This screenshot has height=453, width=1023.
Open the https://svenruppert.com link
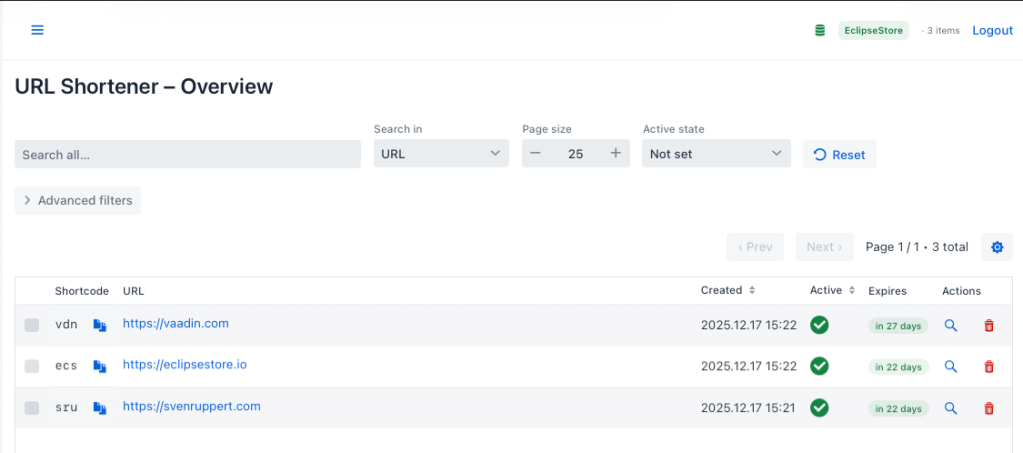(x=191, y=406)
